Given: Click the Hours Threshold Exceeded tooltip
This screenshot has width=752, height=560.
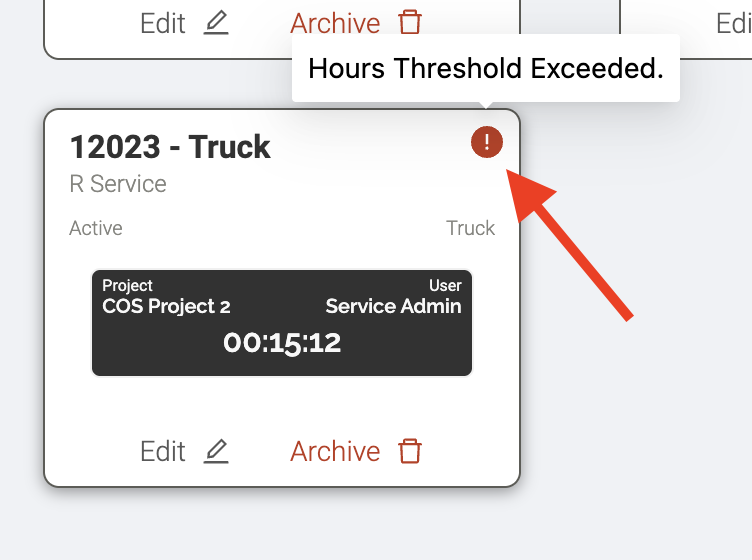Looking at the screenshot, I should [486, 68].
